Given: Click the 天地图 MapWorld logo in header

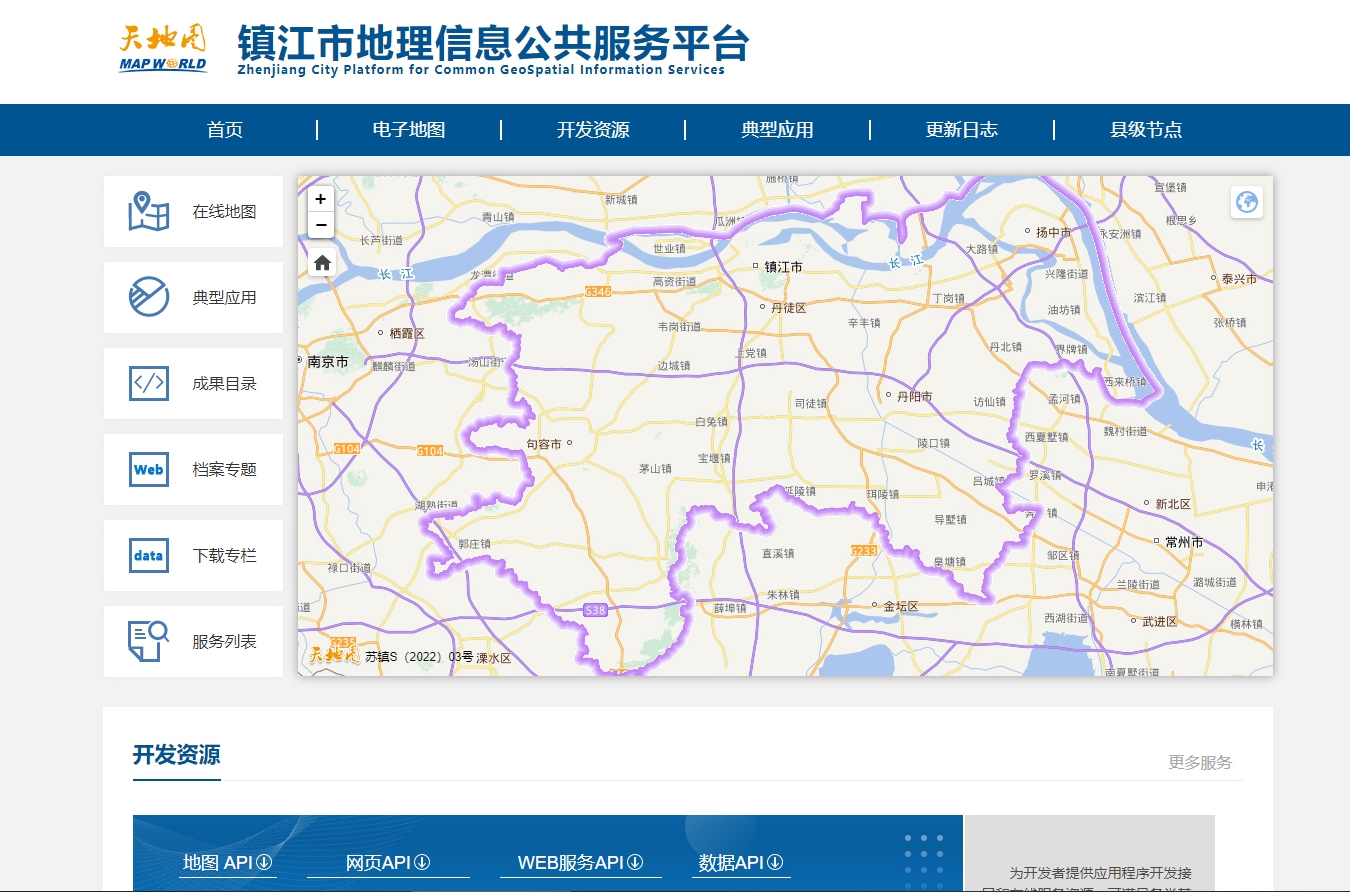Looking at the screenshot, I should tap(163, 50).
